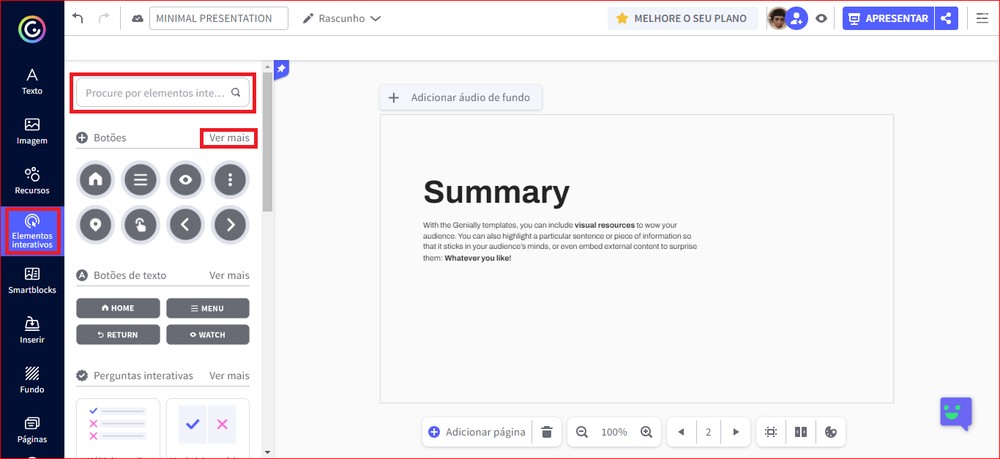Add the eye round button

pyautogui.click(x=186, y=180)
